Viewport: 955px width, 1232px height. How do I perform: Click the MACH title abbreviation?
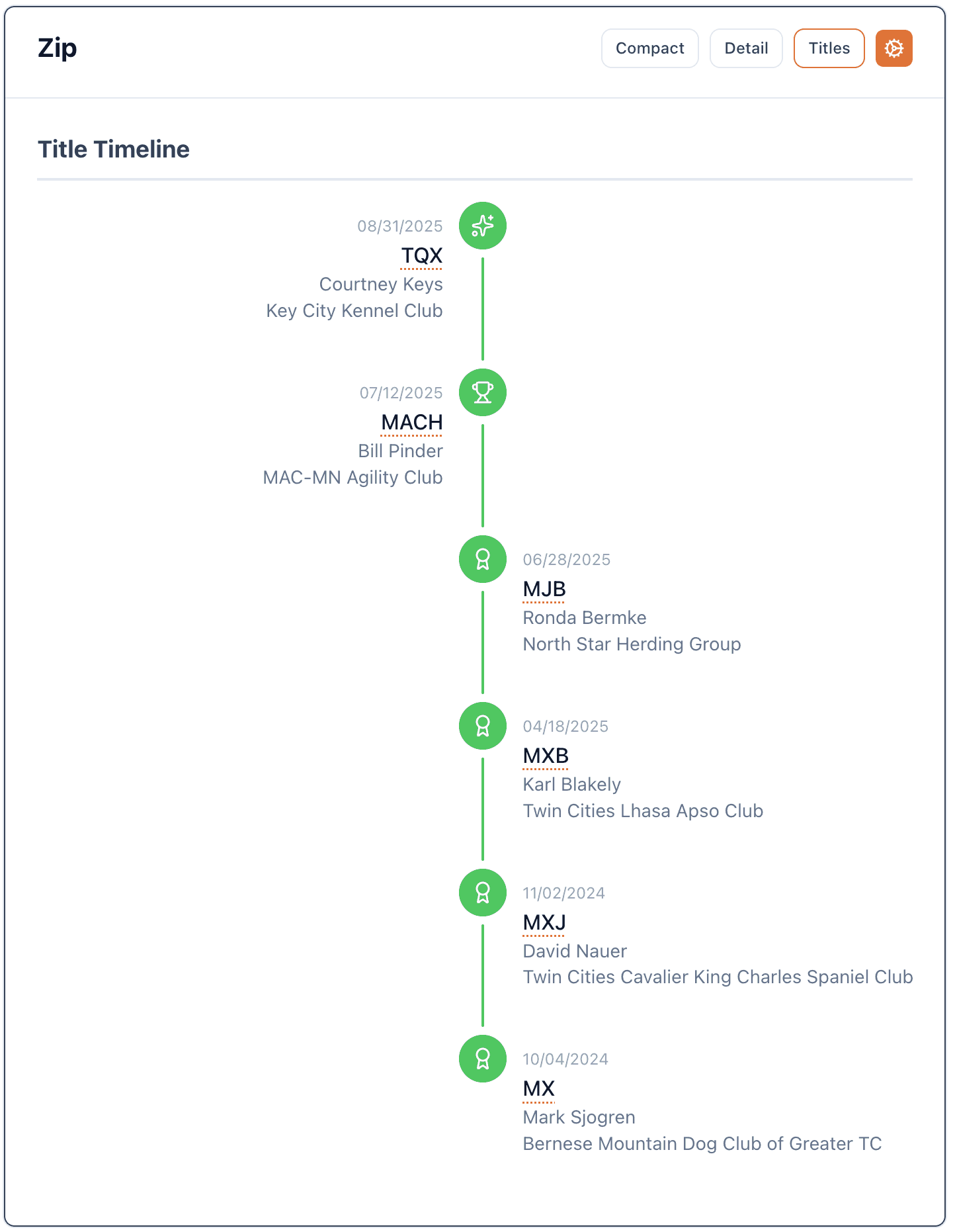(x=411, y=422)
